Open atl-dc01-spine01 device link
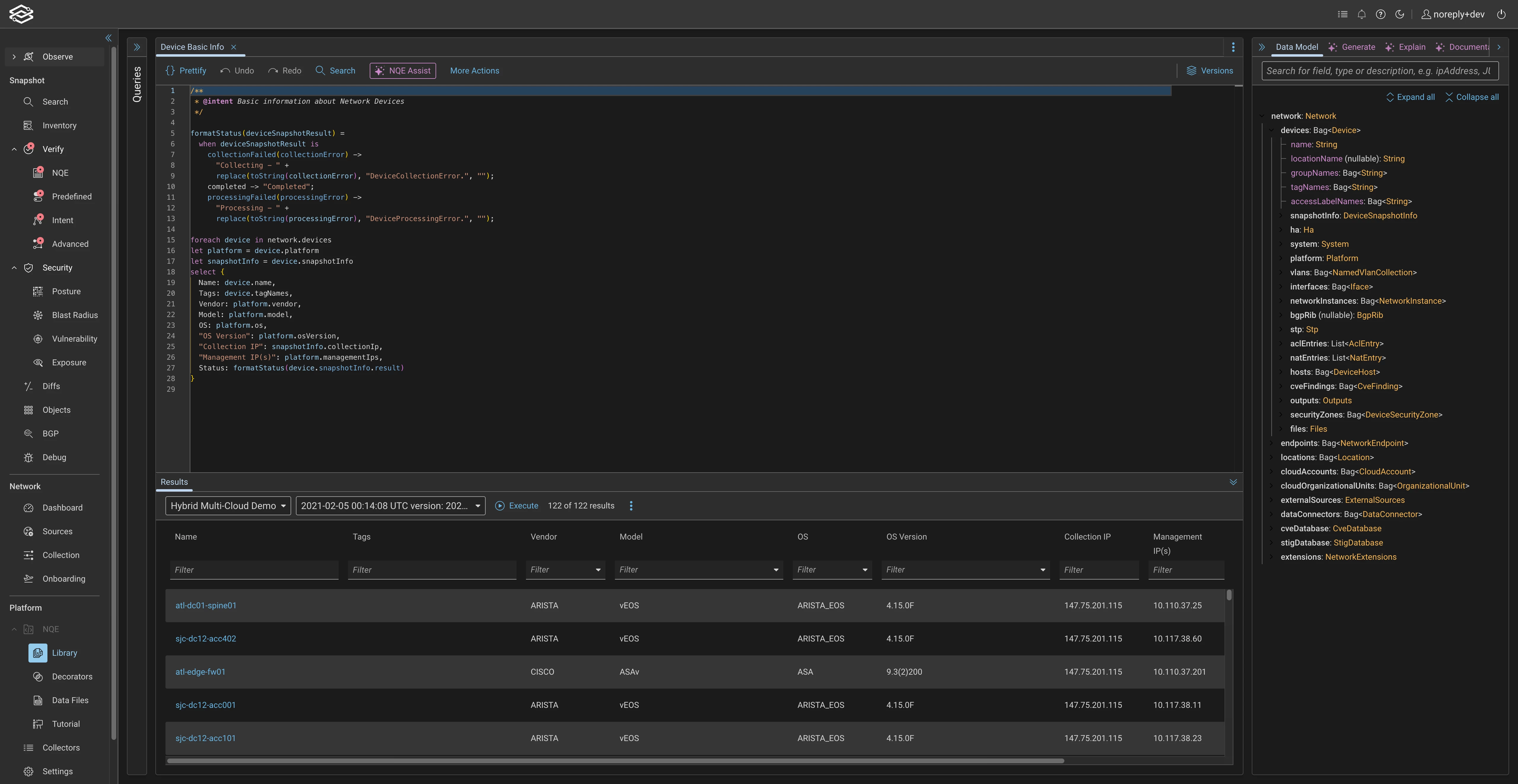Image resolution: width=1518 pixels, height=784 pixels. pyautogui.click(x=206, y=606)
